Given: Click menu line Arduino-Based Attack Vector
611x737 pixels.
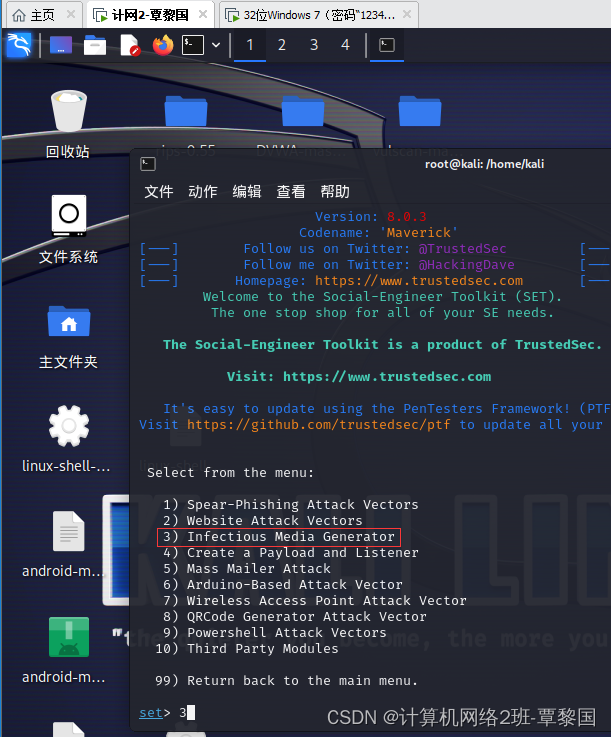Looking at the screenshot, I should coord(282,584).
